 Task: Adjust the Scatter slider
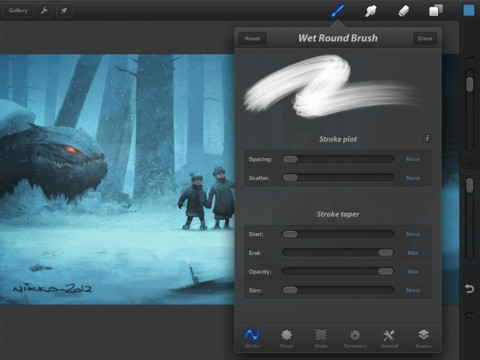click(338, 178)
